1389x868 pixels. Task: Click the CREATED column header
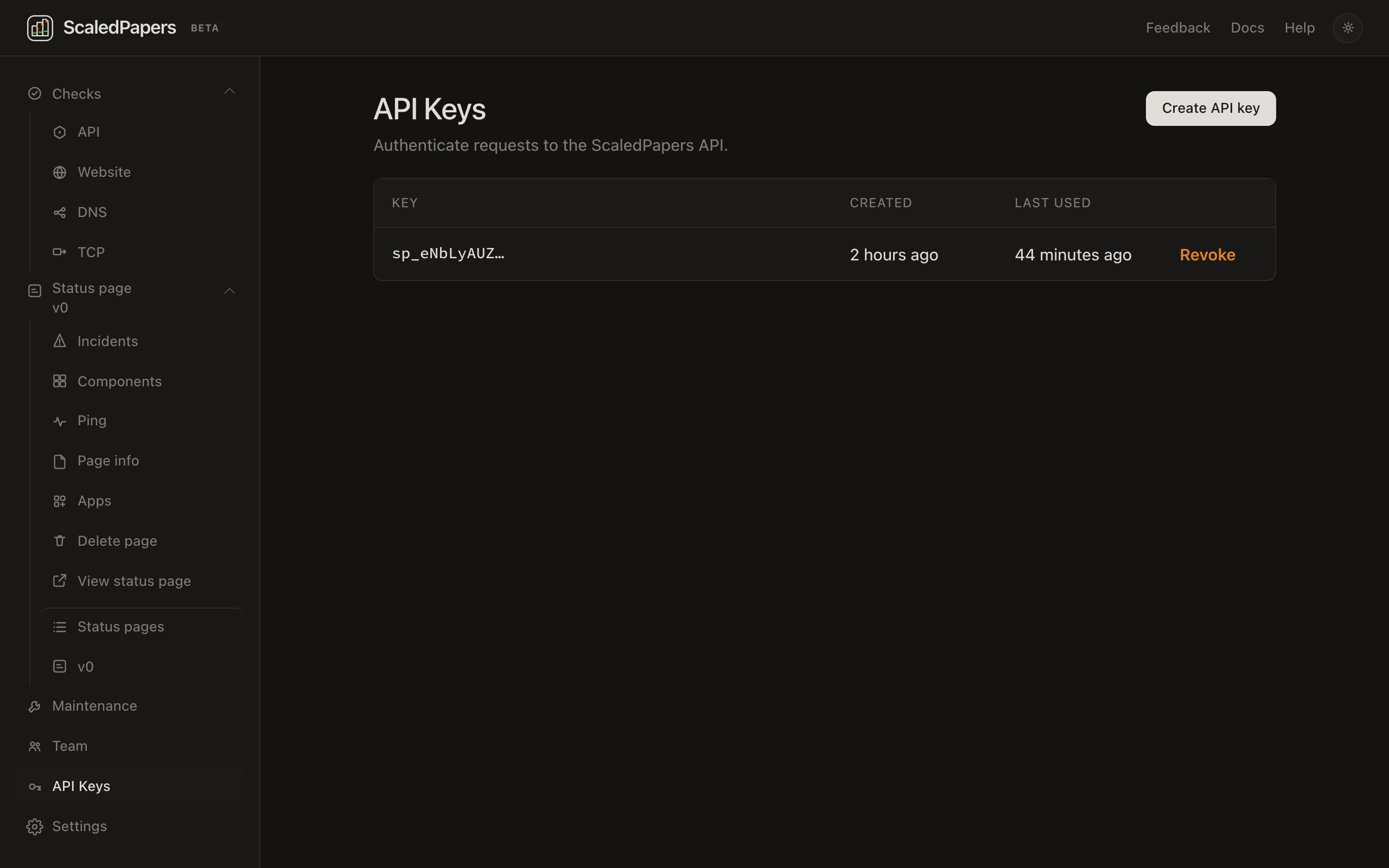(x=881, y=203)
